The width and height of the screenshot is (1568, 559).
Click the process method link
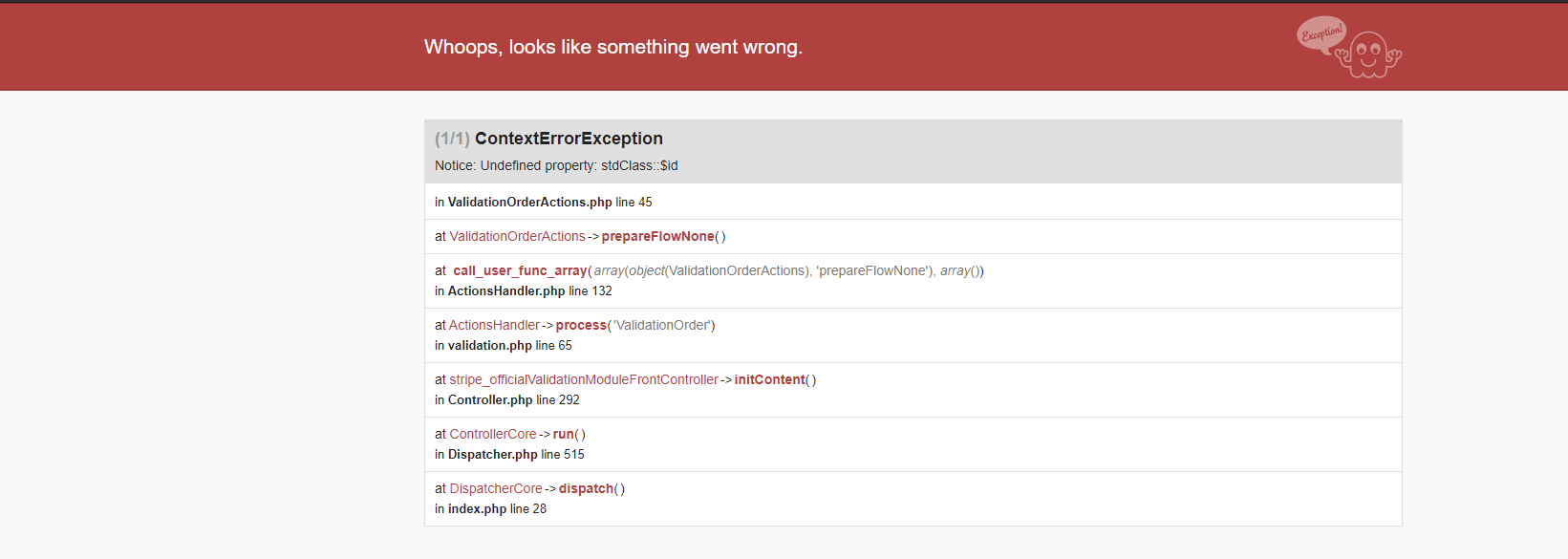point(581,325)
